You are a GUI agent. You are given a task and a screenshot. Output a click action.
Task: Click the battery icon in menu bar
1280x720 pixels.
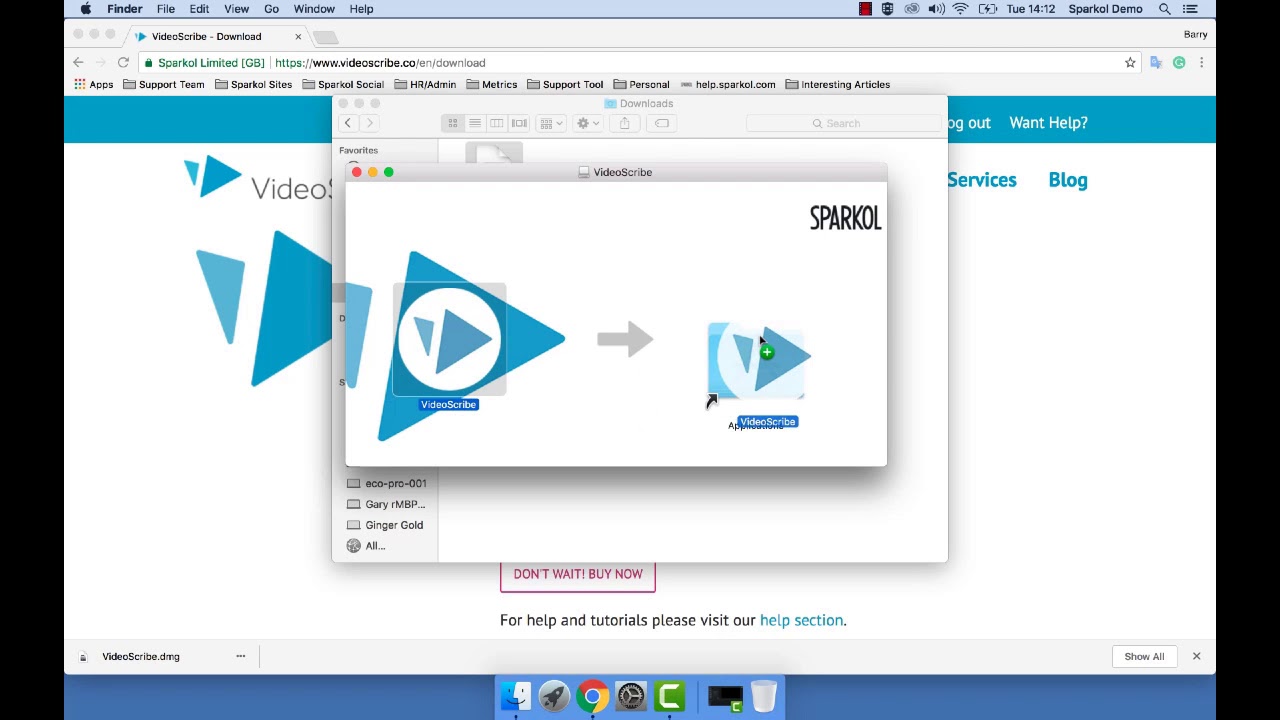tap(988, 9)
